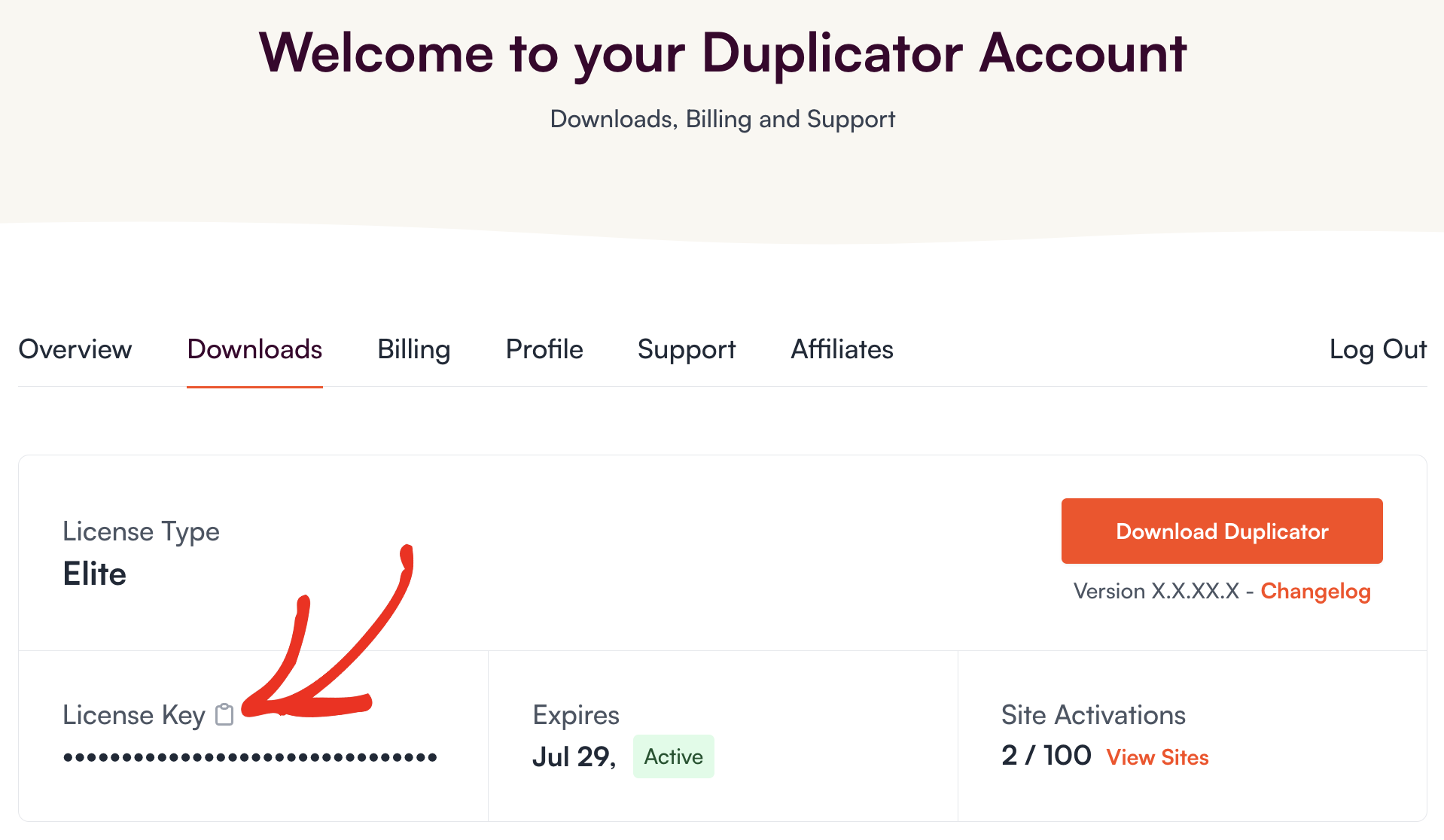1444x840 pixels.
Task: Log Out of the Duplicator account
Action: (x=1379, y=349)
